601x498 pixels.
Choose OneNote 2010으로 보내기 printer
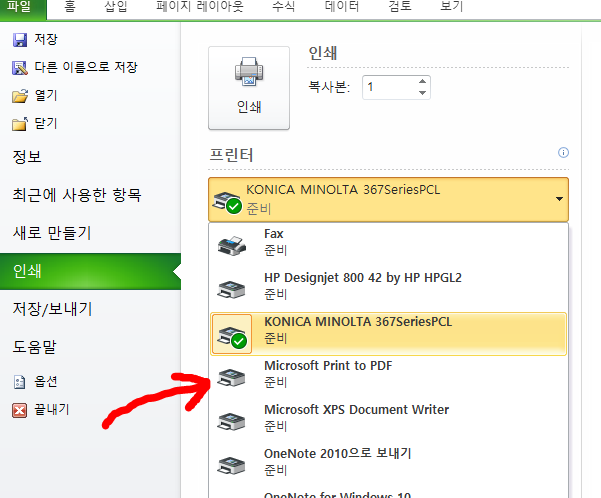[x=388, y=465]
